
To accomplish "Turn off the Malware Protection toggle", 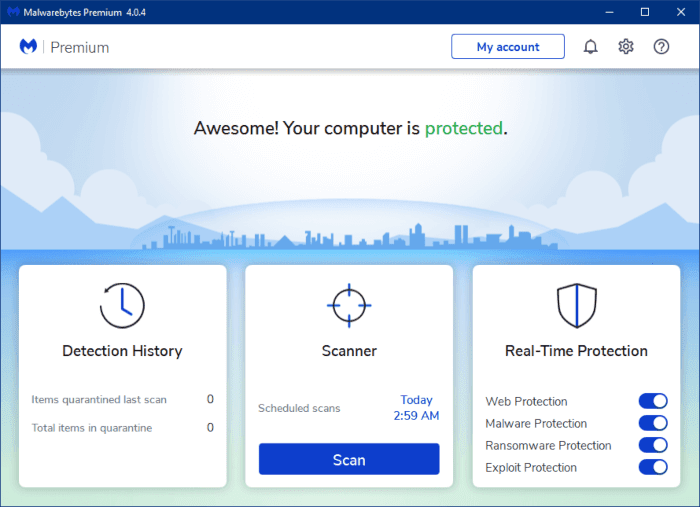I will coord(653,423).
